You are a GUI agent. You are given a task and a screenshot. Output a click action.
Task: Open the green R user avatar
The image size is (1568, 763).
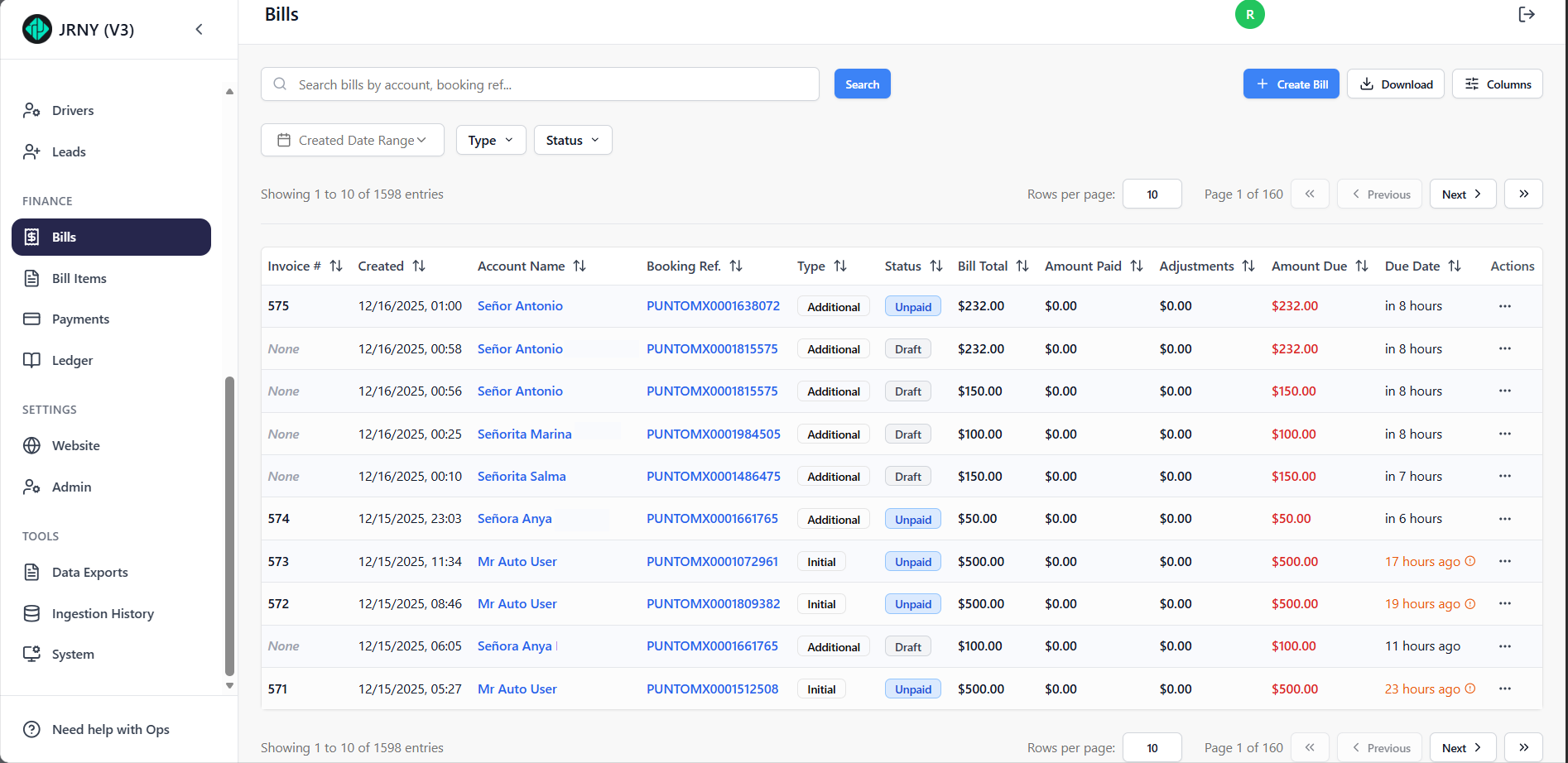point(1249,15)
